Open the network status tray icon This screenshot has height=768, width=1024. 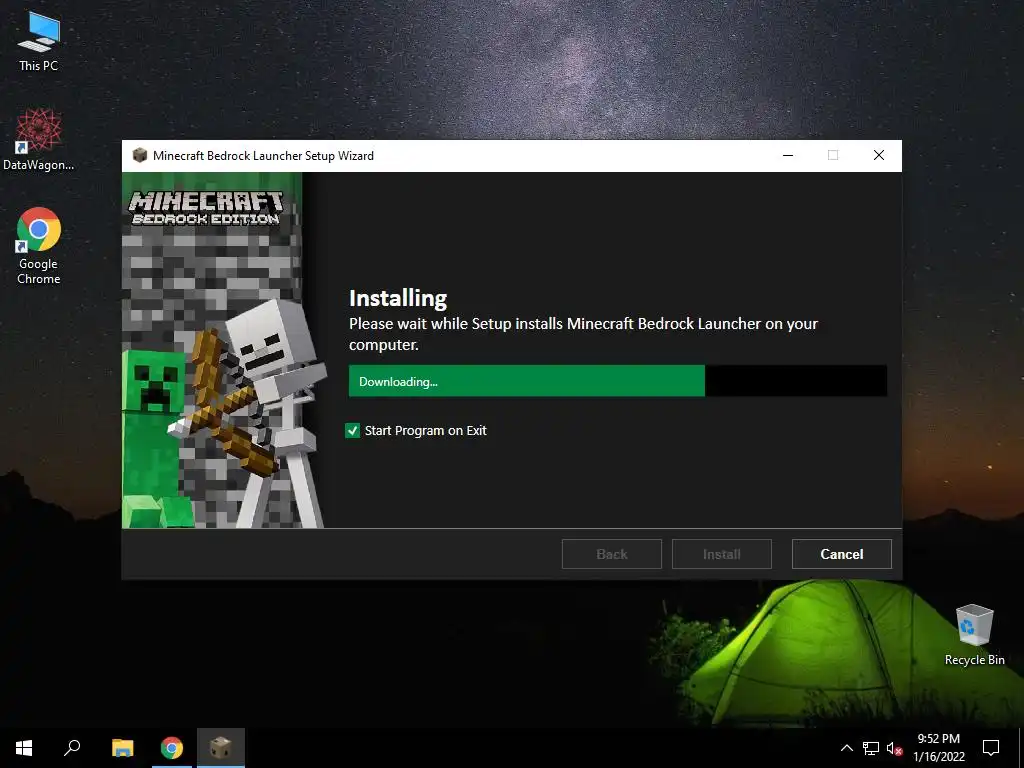(871, 748)
